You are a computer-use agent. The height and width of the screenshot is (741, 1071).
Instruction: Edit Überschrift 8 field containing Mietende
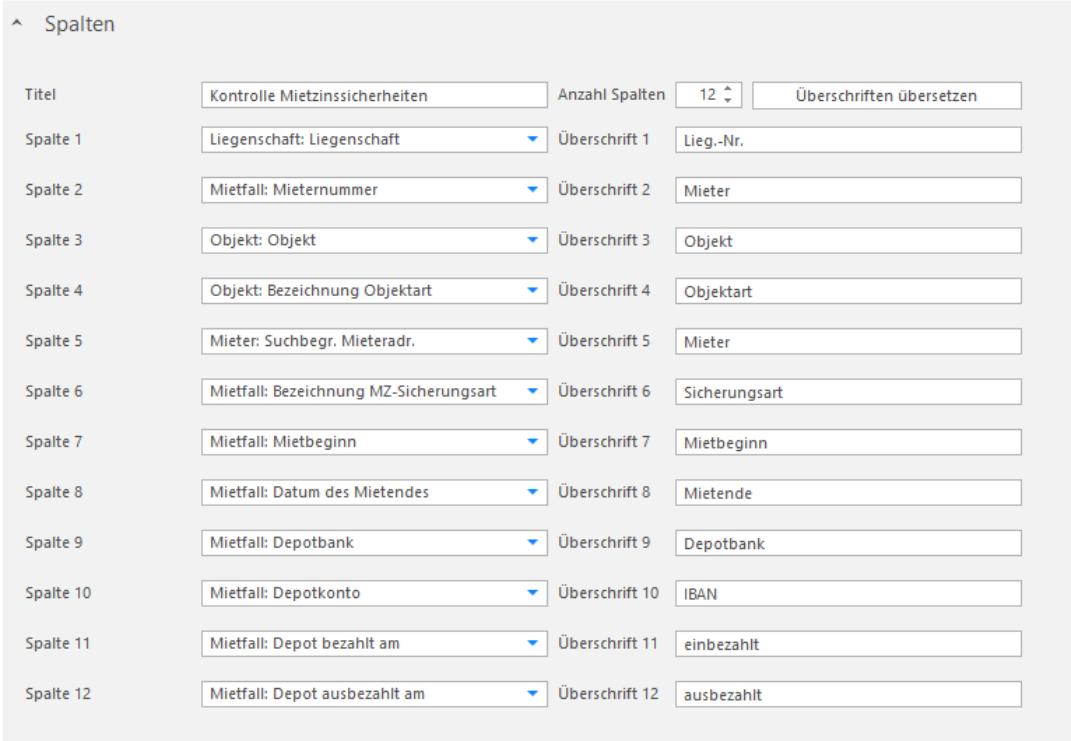[x=848, y=493]
